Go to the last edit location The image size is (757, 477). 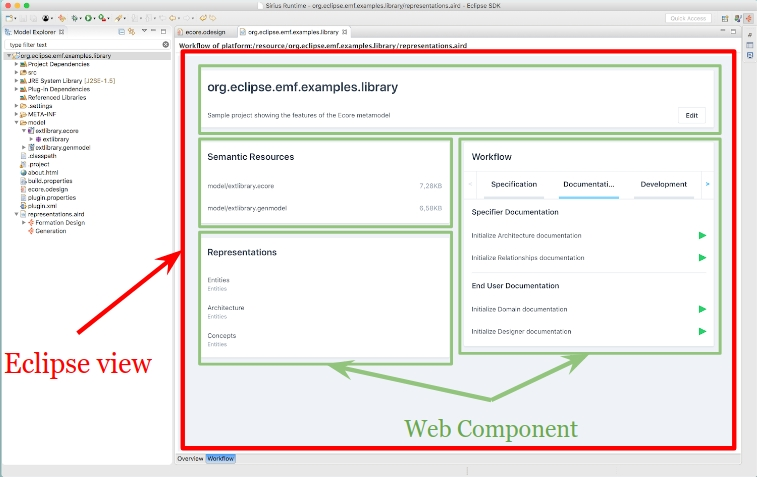pyautogui.click(x=162, y=18)
